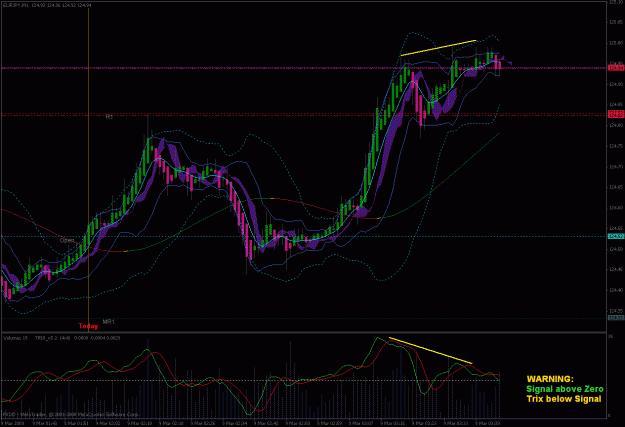Click the 124.90 price scale label

(x=615, y=84)
